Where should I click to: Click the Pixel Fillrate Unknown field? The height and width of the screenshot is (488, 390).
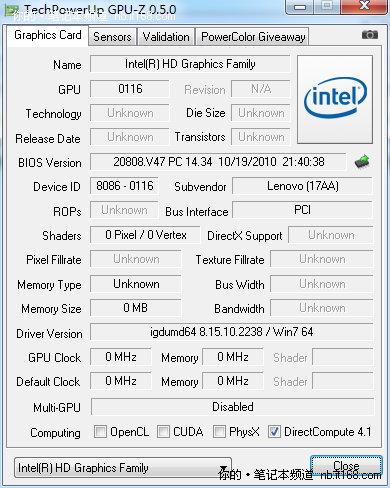click(136, 259)
